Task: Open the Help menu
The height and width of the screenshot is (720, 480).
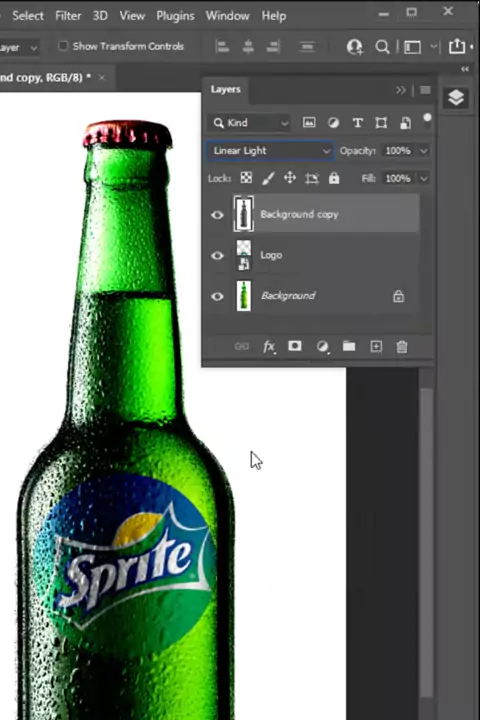Action: pos(274,16)
